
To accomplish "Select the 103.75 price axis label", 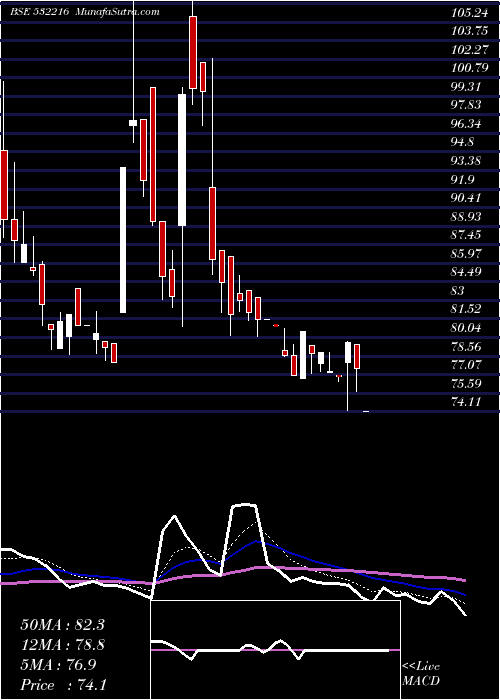I will 469,31.
